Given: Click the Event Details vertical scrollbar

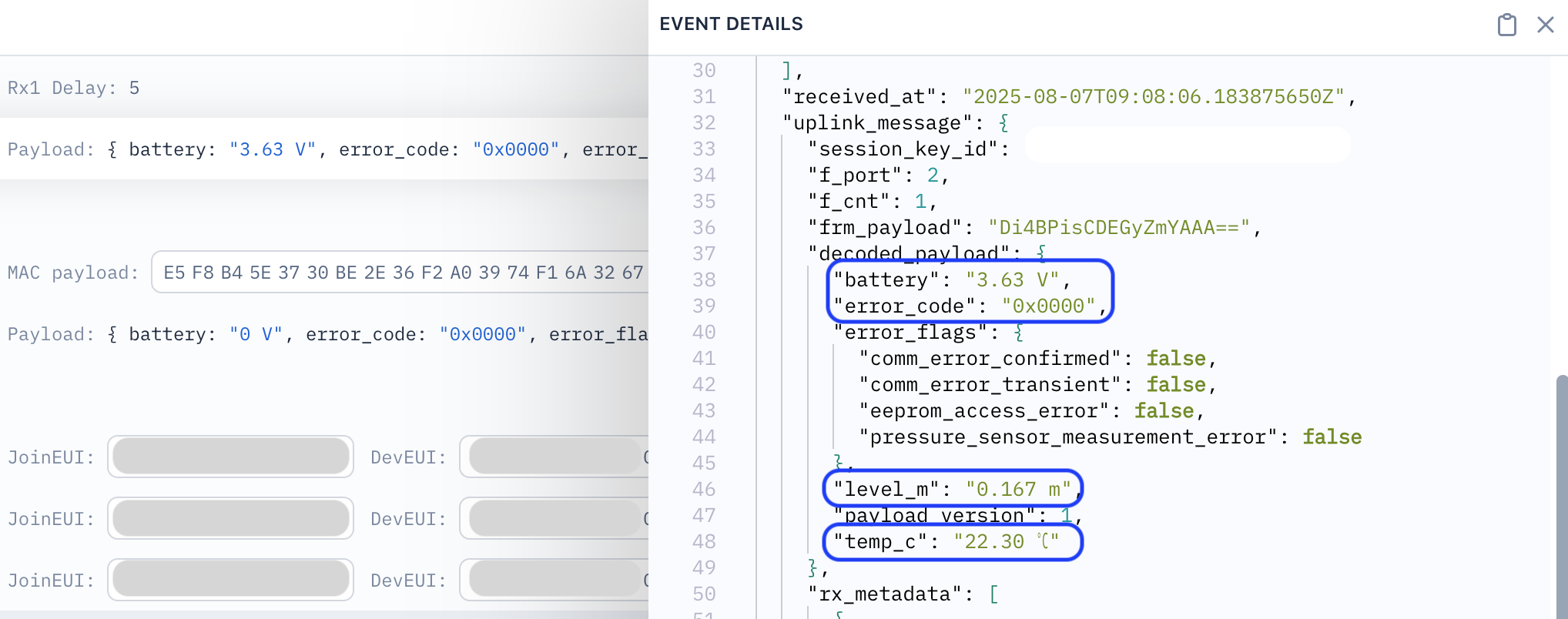Looking at the screenshot, I should click(x=1561, y=493).
